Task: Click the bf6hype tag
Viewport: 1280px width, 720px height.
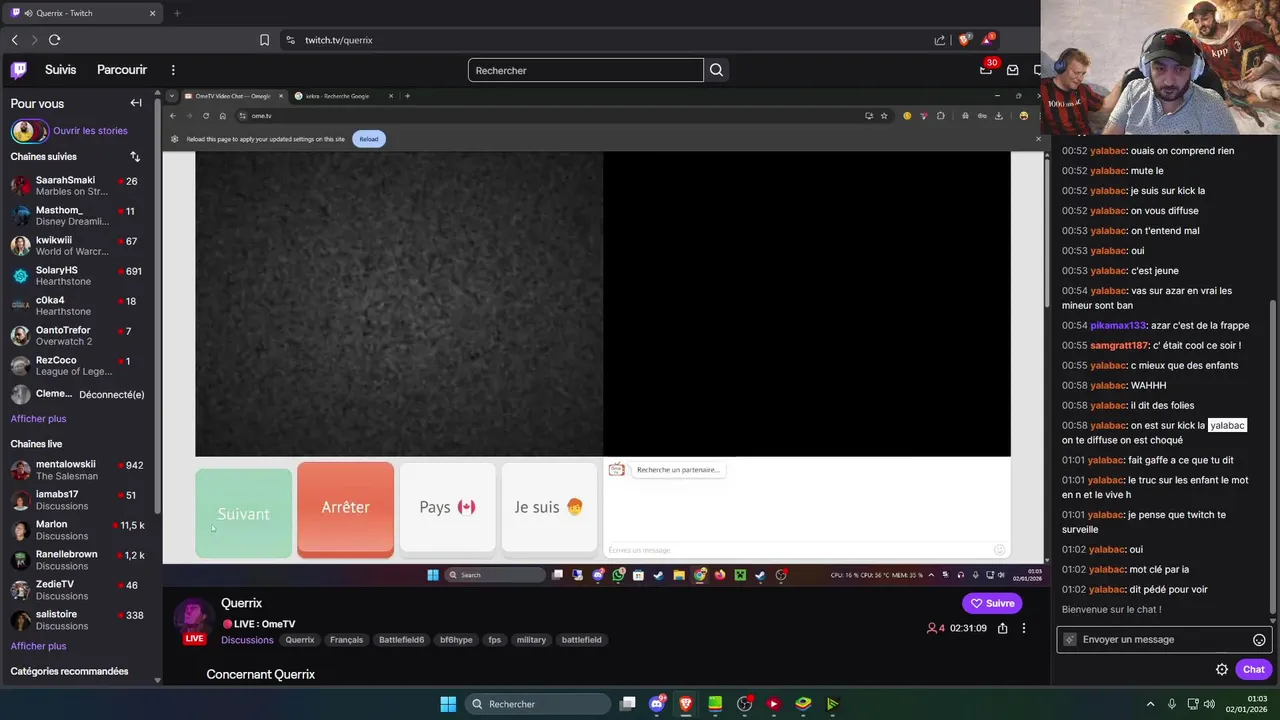Action: tap(456, 640)
